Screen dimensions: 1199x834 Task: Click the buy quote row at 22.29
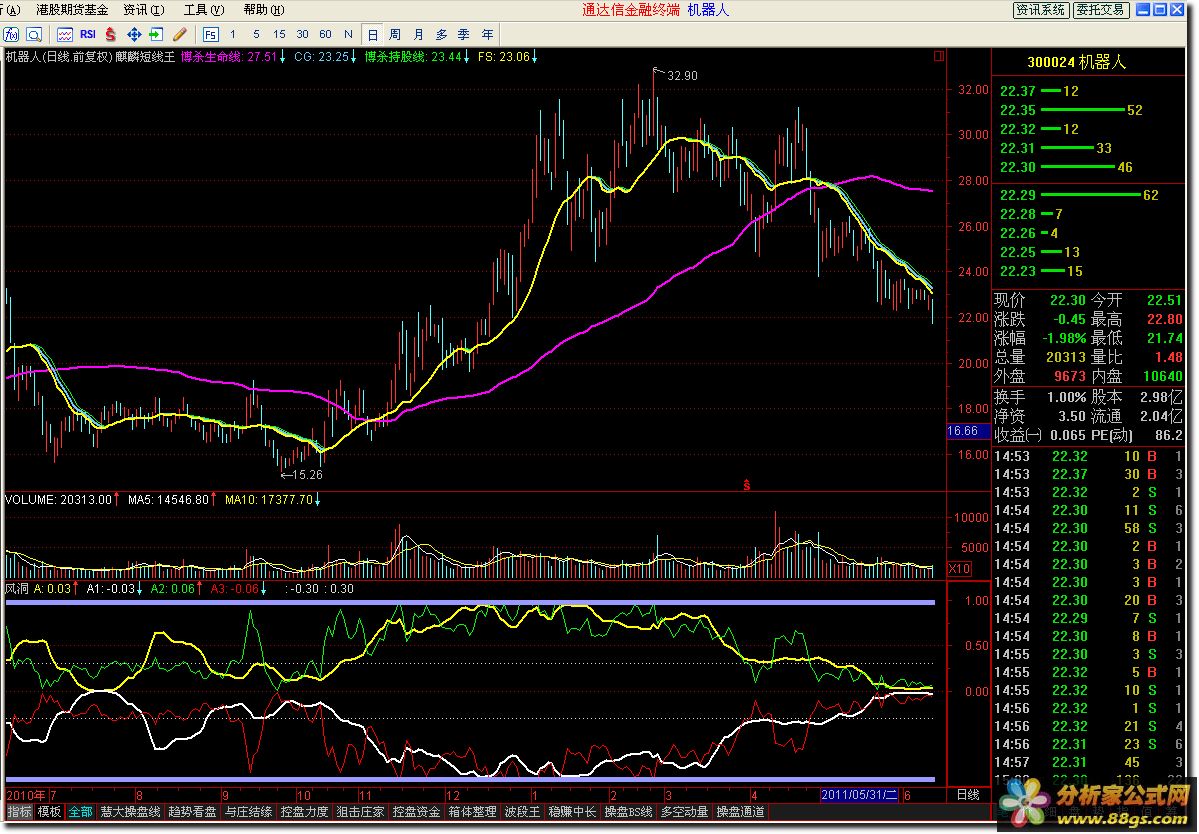click(x=1079, y=195)
